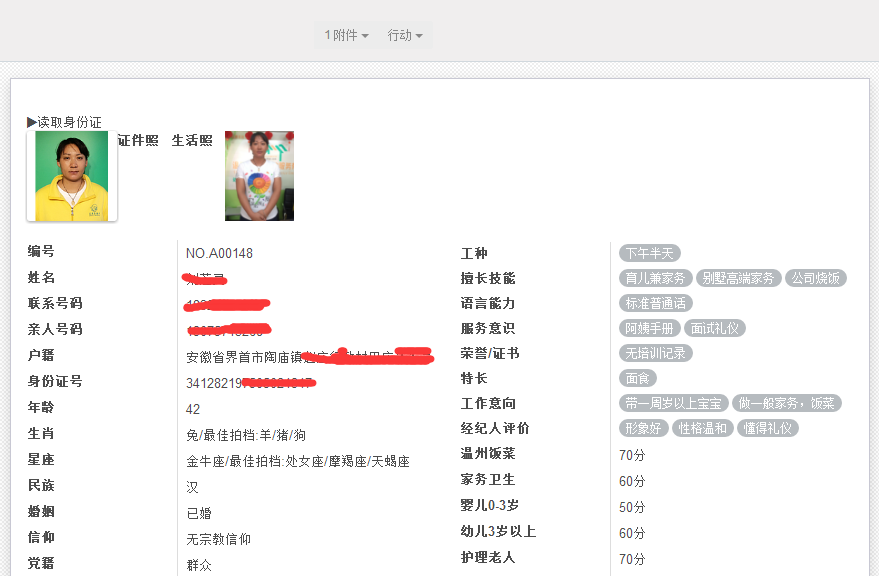Image resolution: width=879 pixels, height=576 pixels.
Task: Select the 面食 specialty tag
Action: point(637,378)
